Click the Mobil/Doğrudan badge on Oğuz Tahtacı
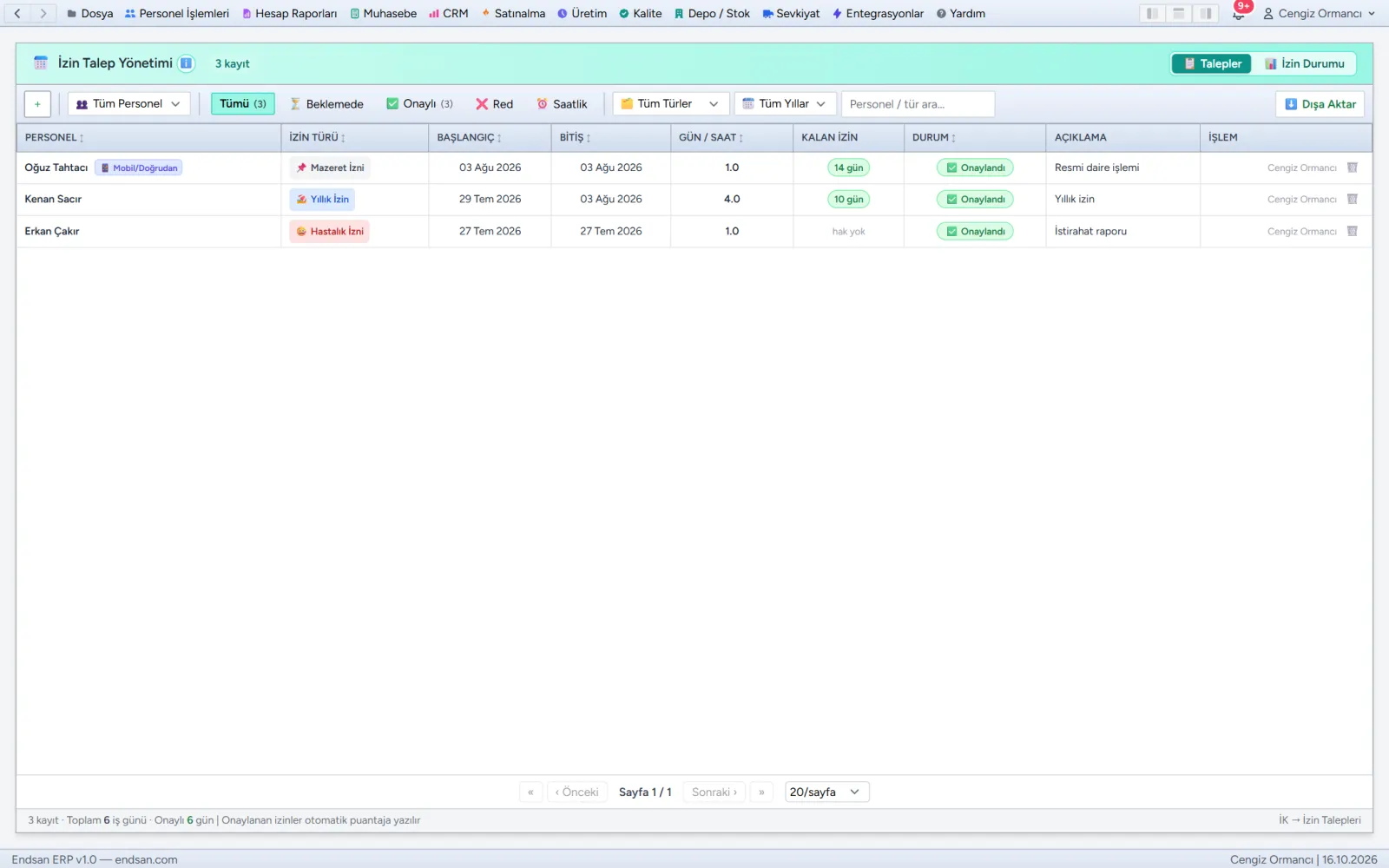Viewport: 1389px width, 868px height. 139,168
